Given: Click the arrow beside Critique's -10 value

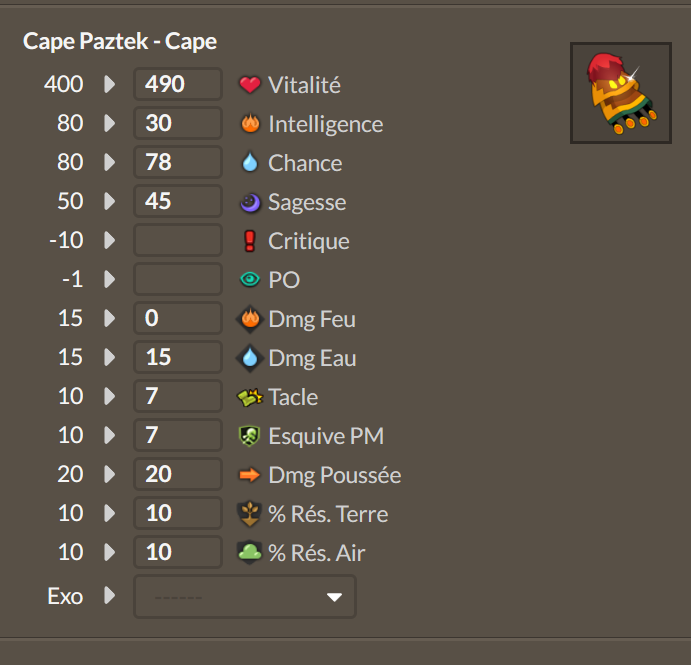Looking at the screenshot, I should click(x=109, y=240).
